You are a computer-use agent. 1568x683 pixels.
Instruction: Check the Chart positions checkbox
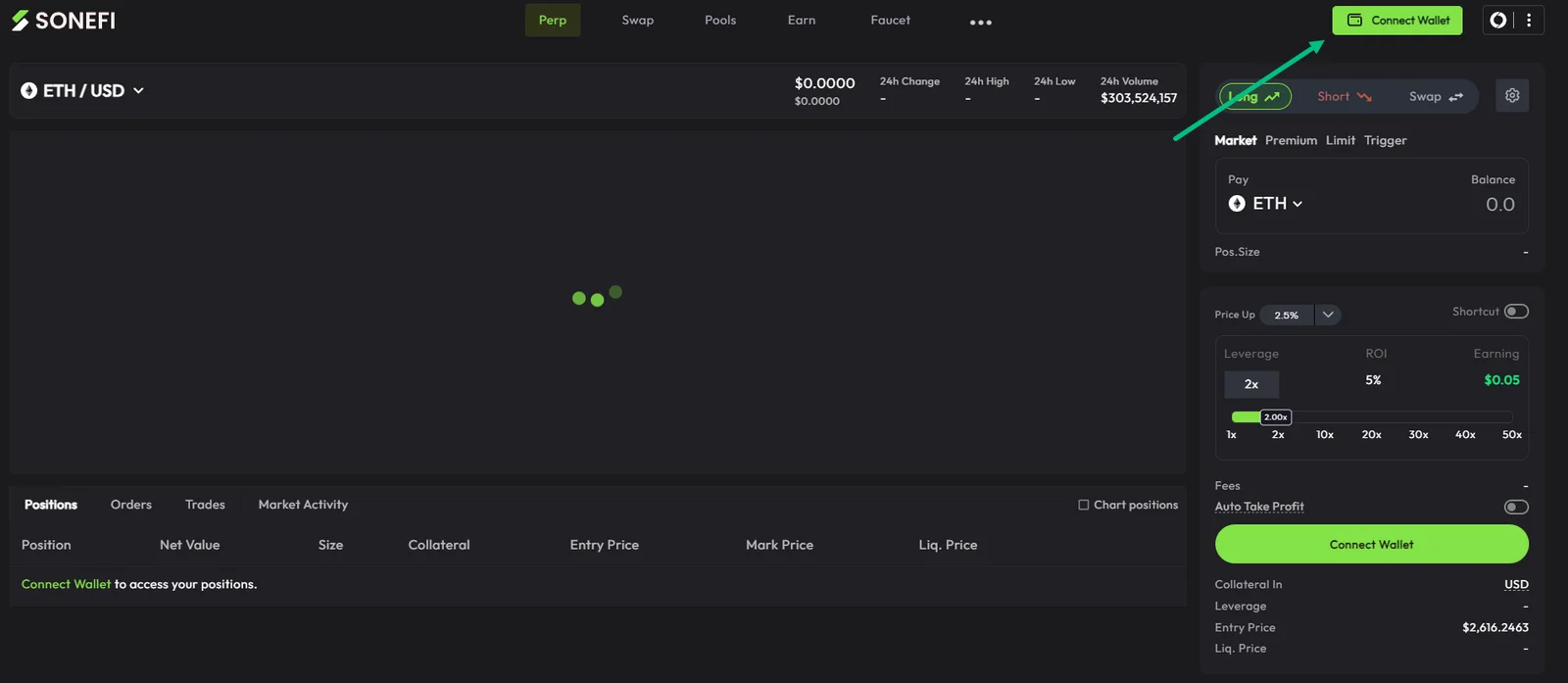[1084, 505]
